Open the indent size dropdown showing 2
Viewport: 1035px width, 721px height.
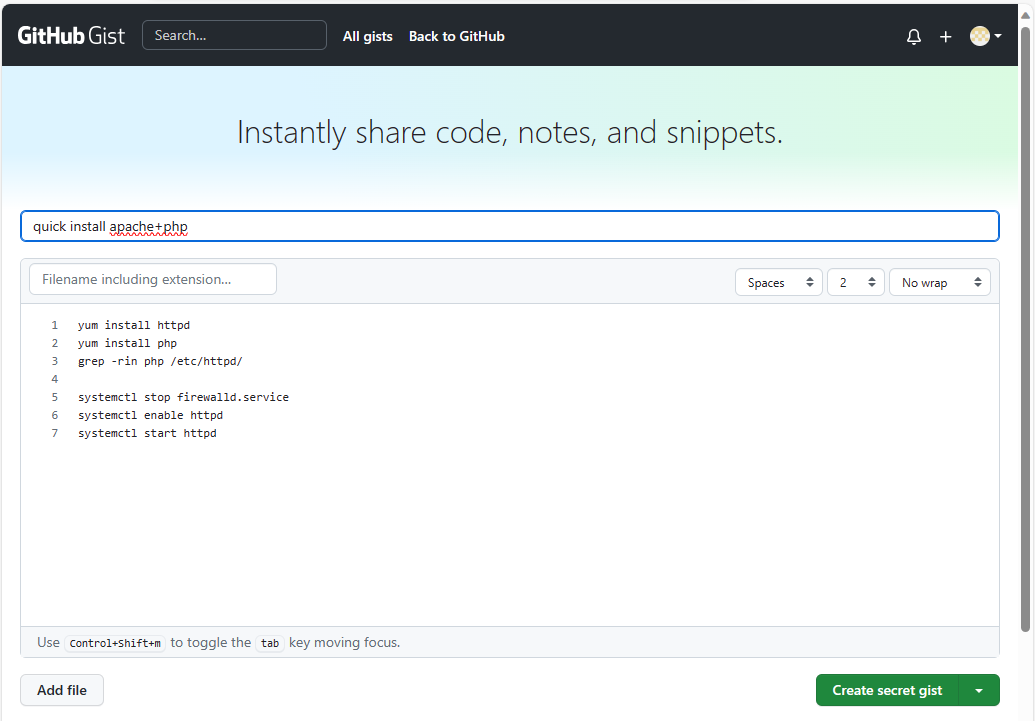pyautogui.click(x=854, y=282)
